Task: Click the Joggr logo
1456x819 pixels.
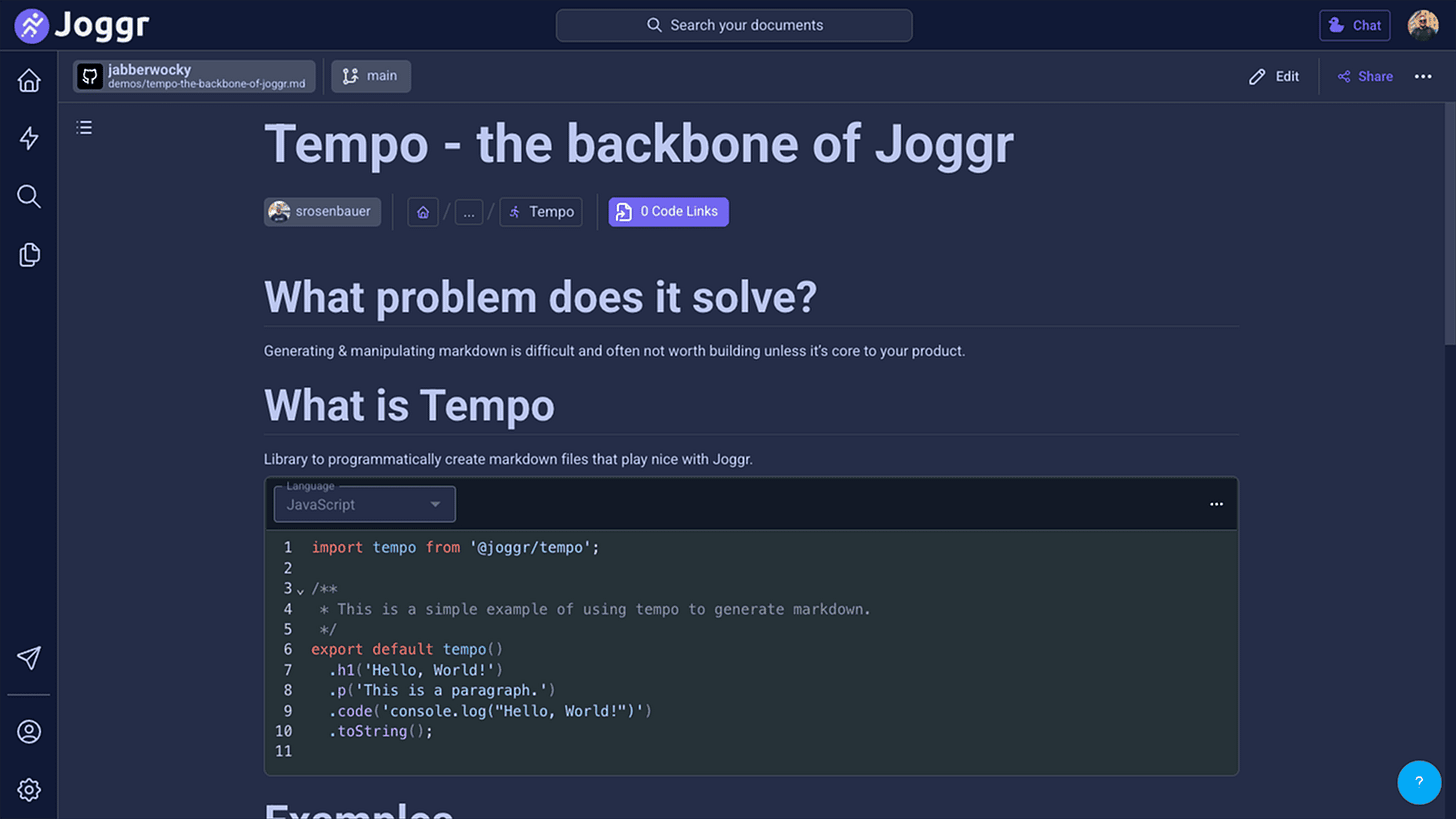Action: (x=82, y=25)
